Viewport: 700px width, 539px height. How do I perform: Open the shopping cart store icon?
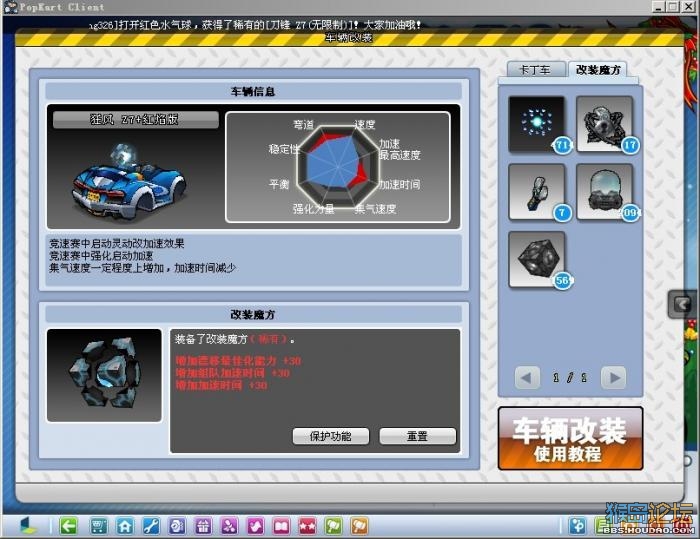pos(99,526)
